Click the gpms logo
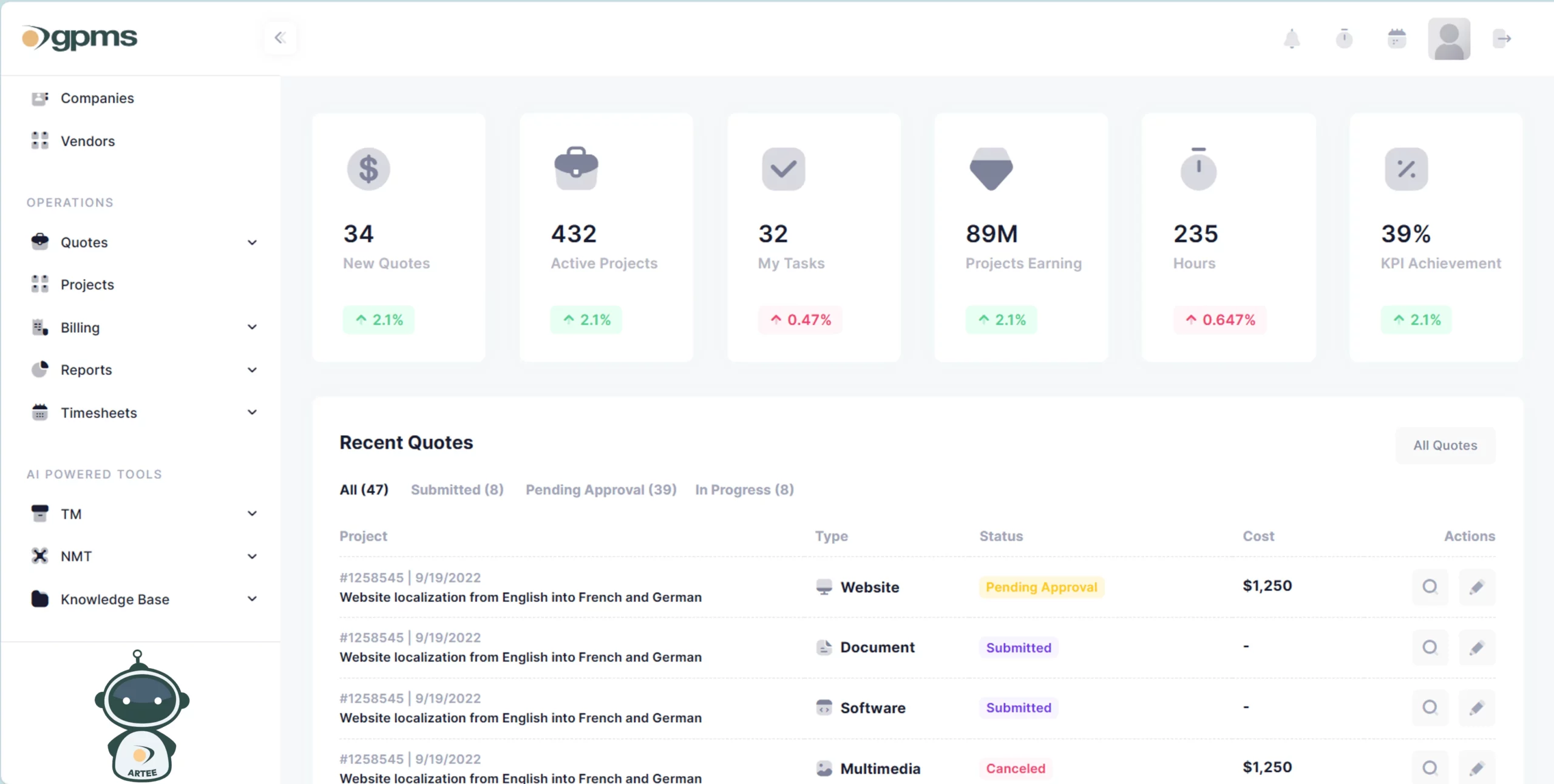The image size is (1554, 784). click(78, 37)
